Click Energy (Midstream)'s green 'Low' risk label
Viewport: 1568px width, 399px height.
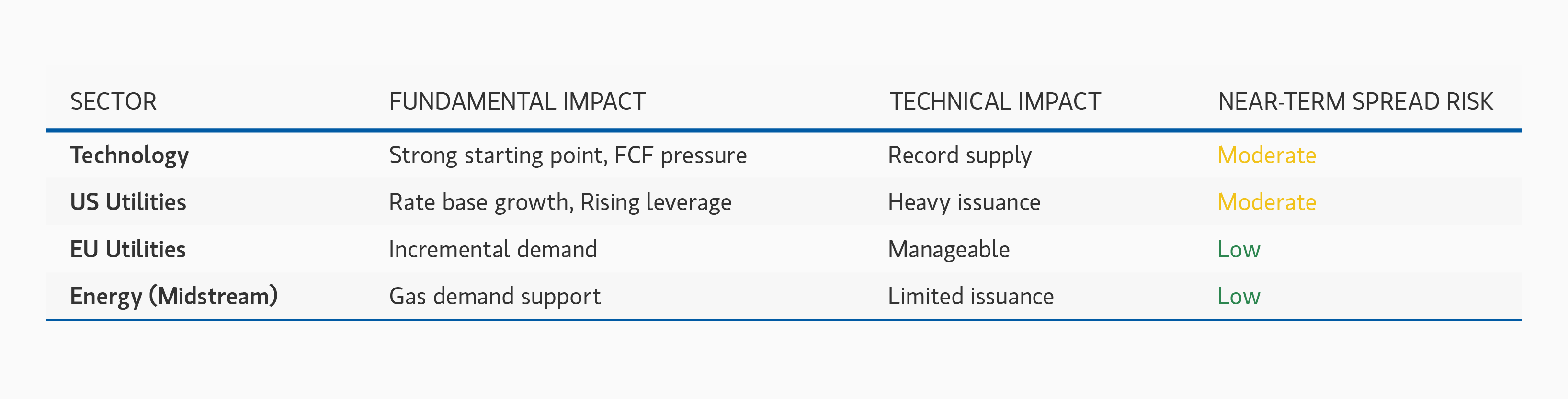[x=1238, y=296]
